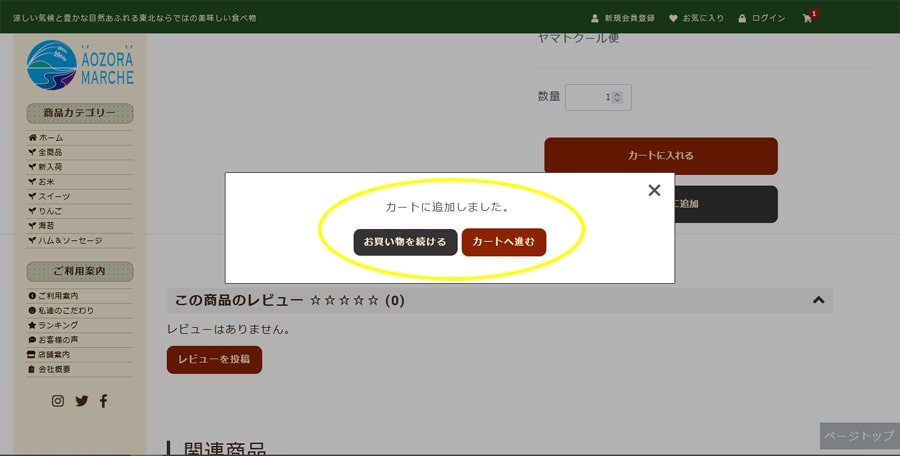The image size is (900, 456).
Task: Open りんご category in sidebar
Action: click(50, 211)
